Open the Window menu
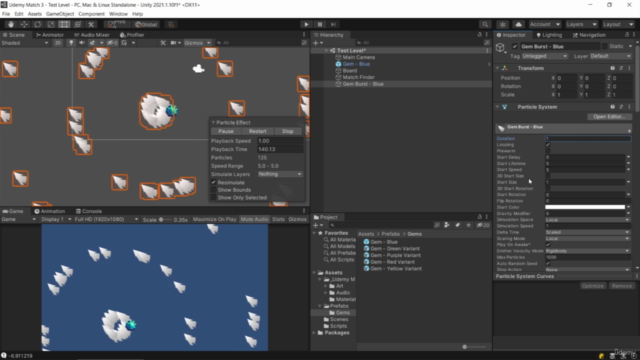This screenshot has height=360, width=640. click(x=118, y=14)
